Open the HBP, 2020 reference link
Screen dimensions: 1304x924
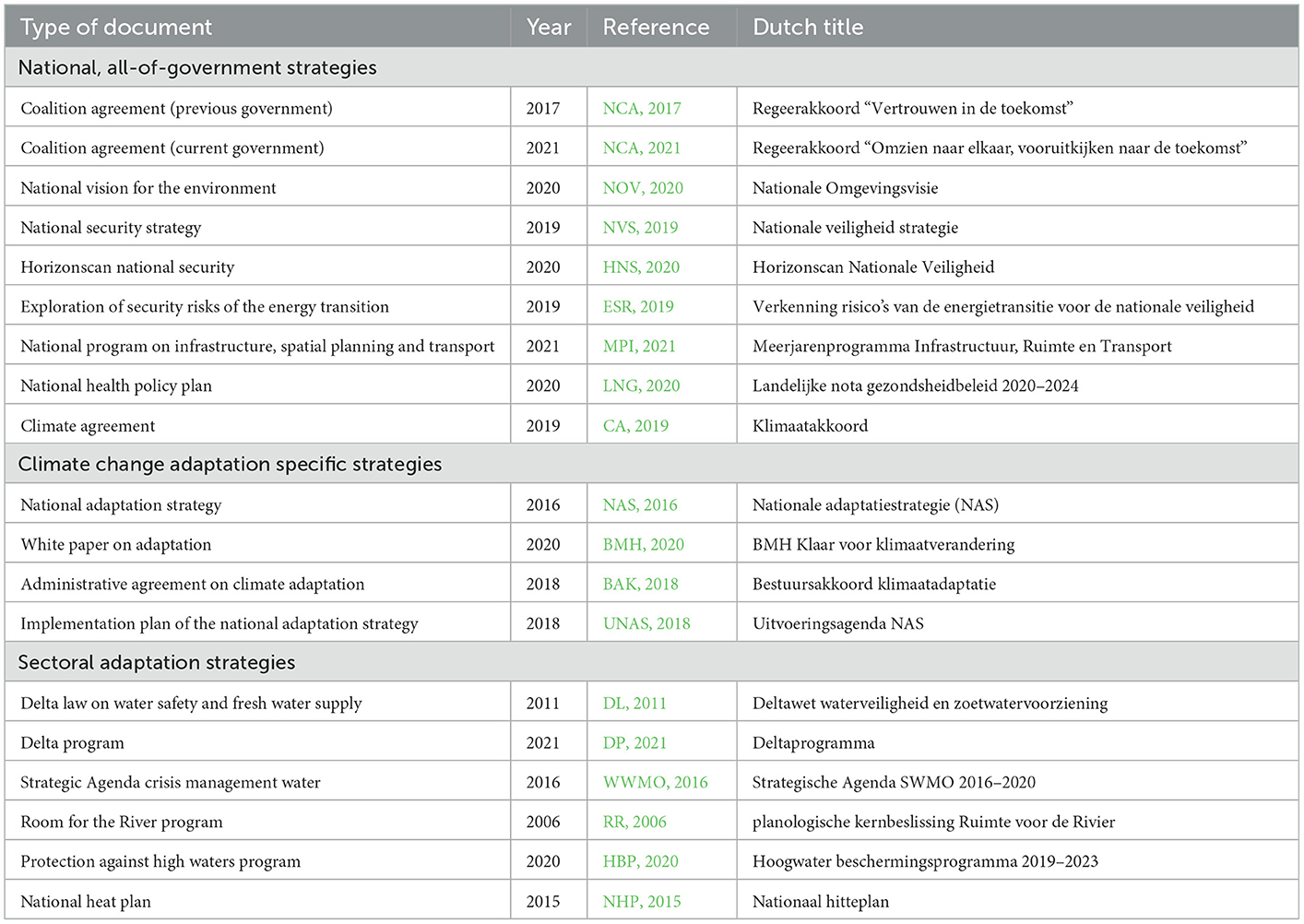[640, 862]
